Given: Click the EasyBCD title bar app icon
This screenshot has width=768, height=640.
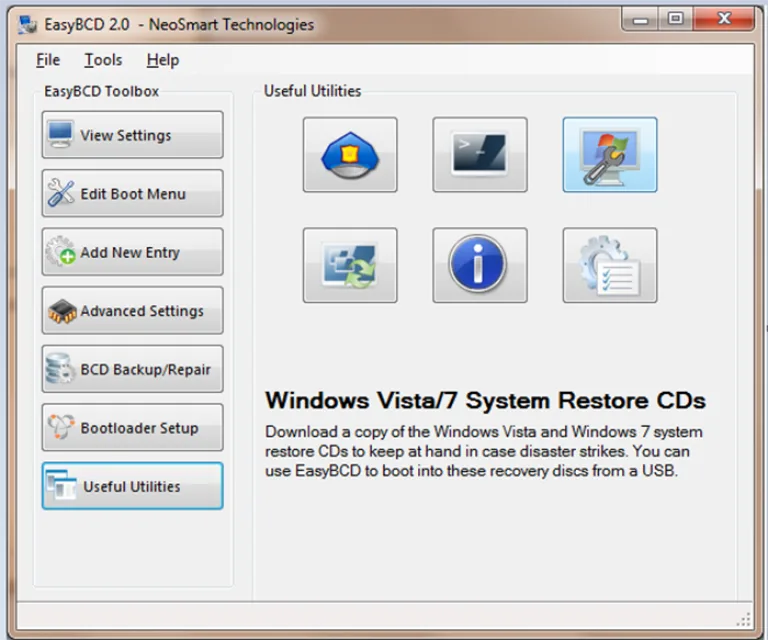Looking at the screenshot, I should pos(27,24).
